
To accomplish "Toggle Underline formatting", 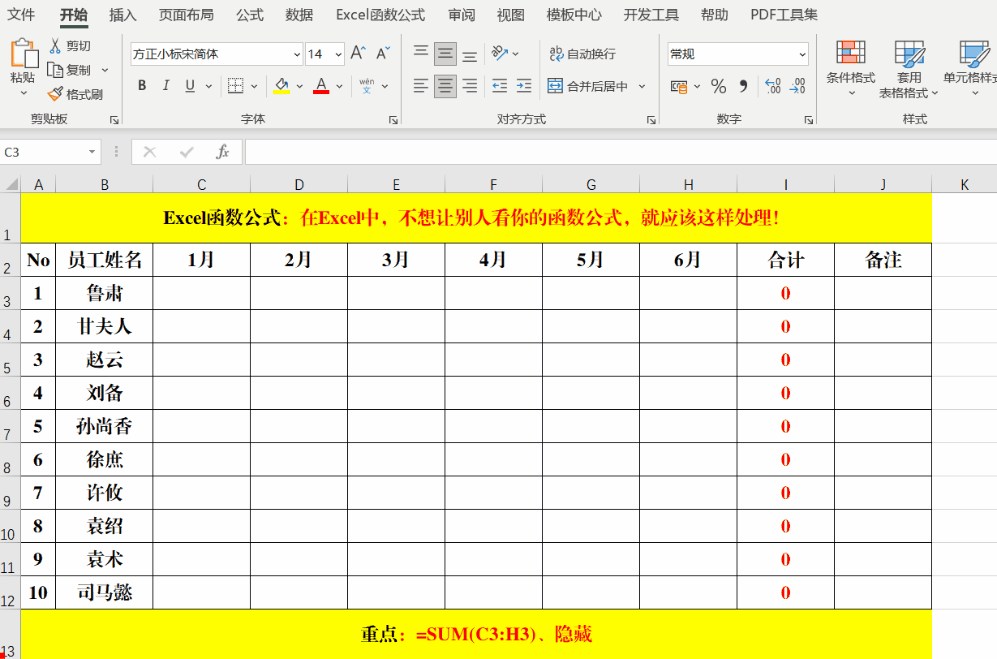I will point(189,86).
